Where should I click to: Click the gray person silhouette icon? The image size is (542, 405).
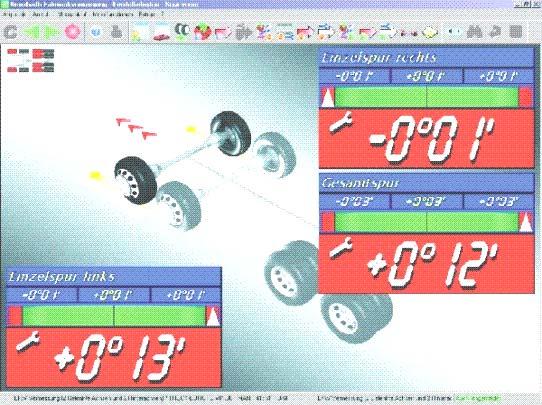[x=116, y=32]
